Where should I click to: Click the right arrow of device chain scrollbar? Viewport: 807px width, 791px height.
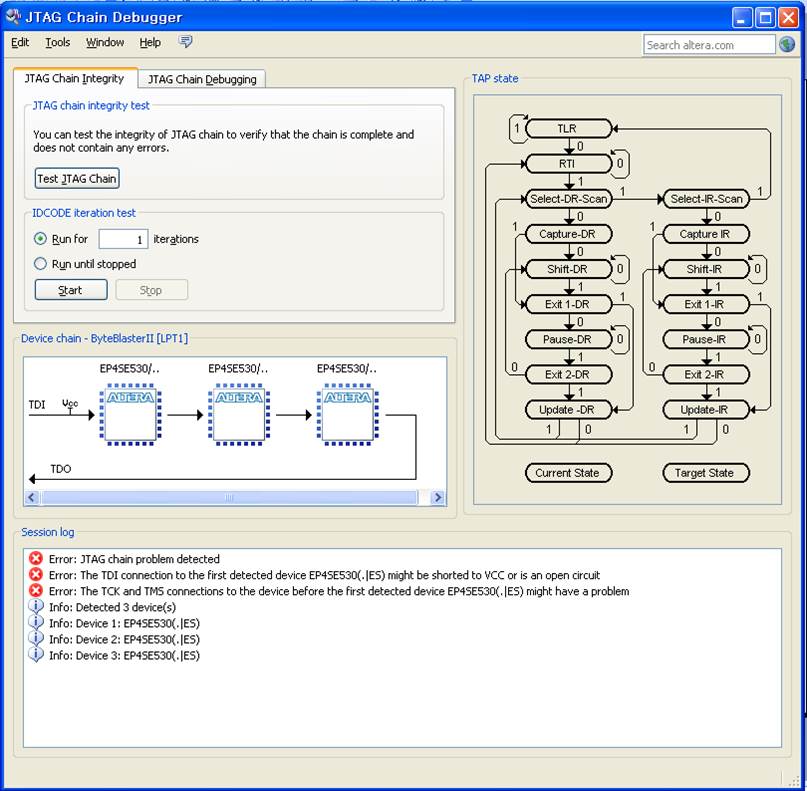437,497
